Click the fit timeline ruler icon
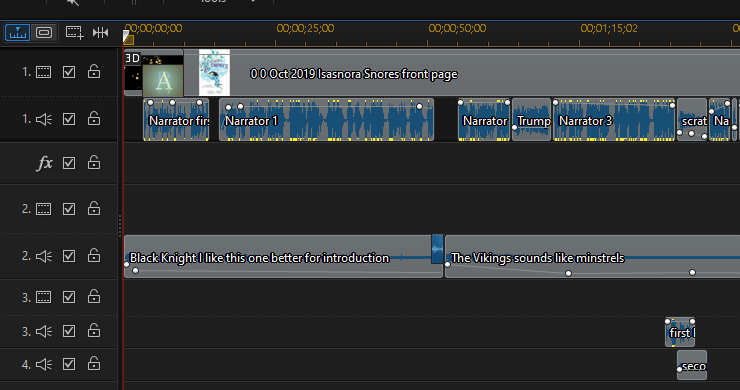 [x=101, y=33]
